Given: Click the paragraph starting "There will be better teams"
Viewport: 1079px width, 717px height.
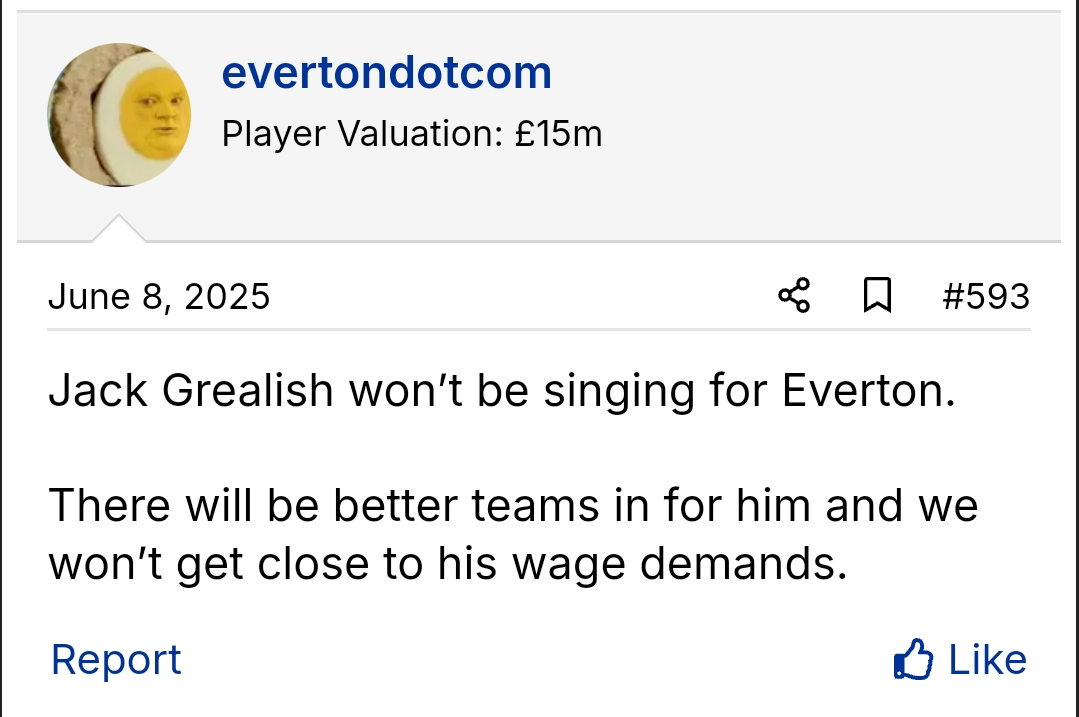Looking at the screenshot, I should [512, 536].
